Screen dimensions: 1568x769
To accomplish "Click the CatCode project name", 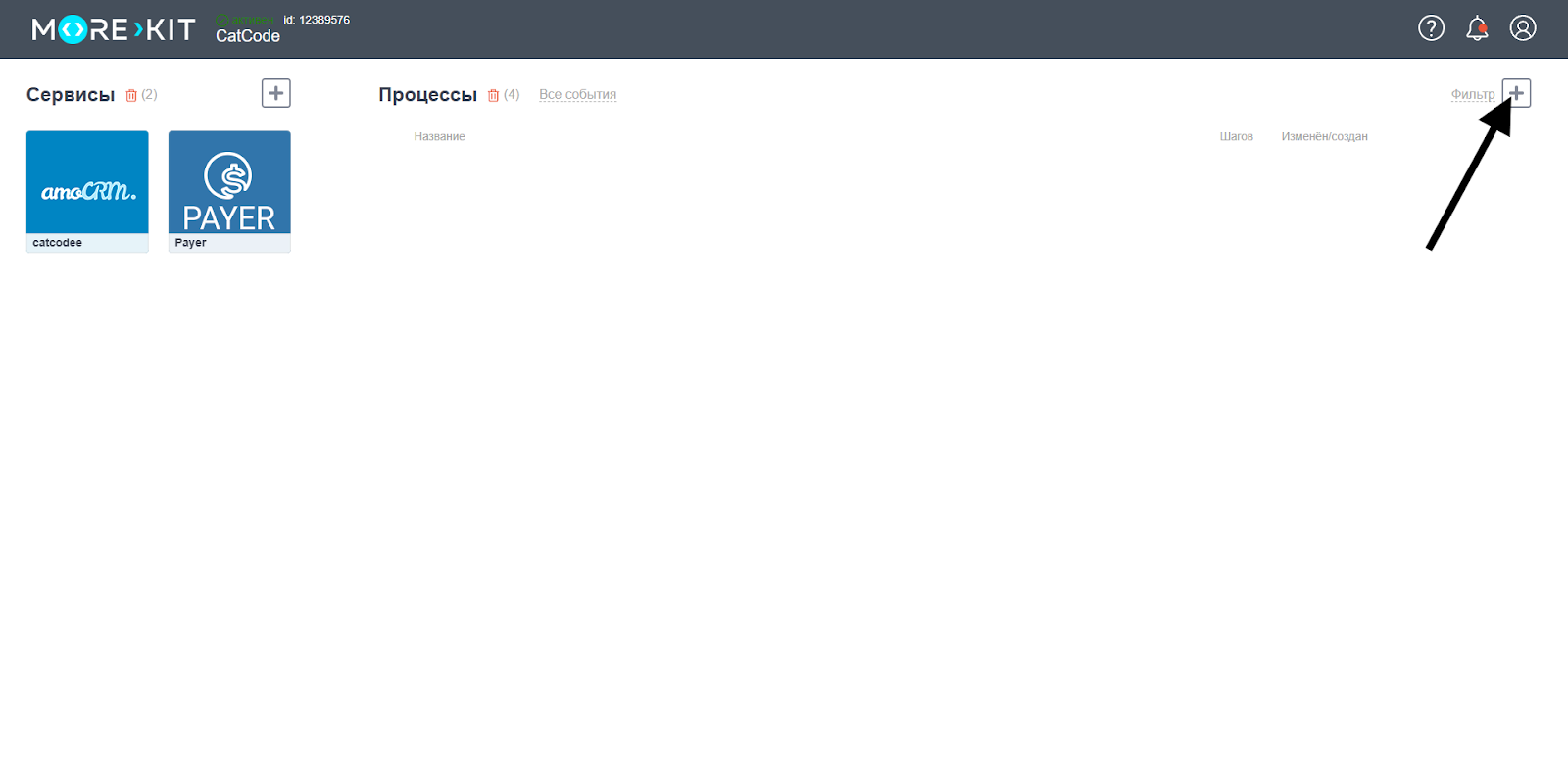I will pos(248,36).
